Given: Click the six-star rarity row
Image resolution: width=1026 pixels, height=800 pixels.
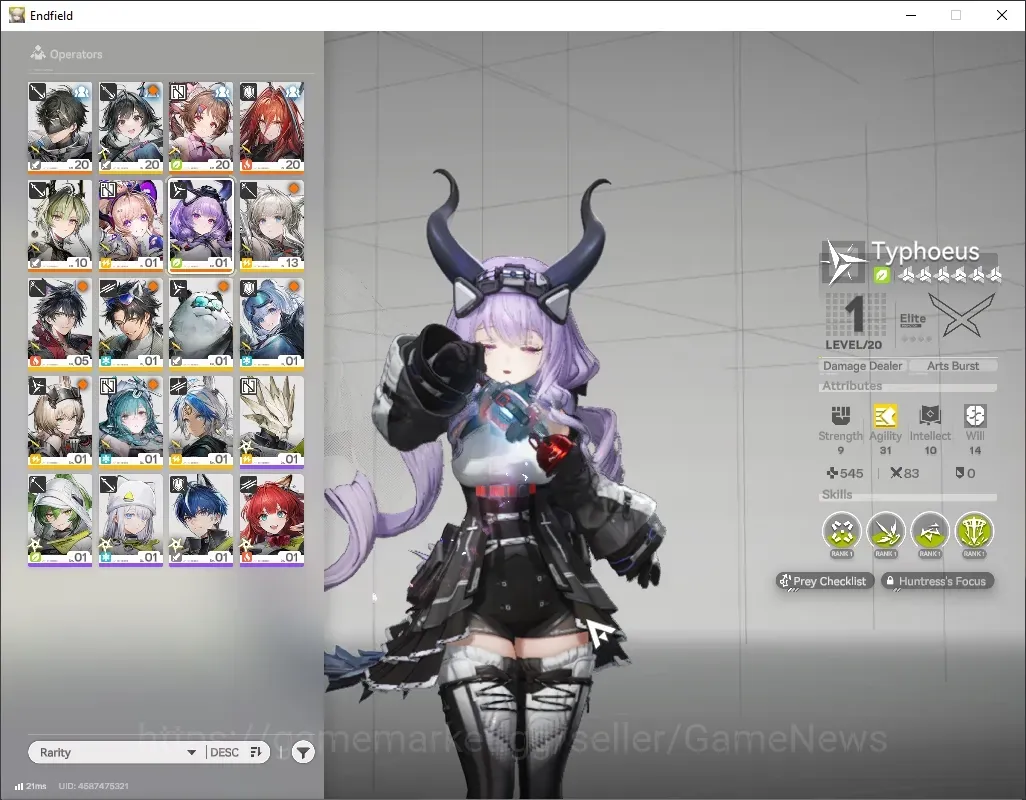Looking at the screenshot, I should click(x=950, y=275).
